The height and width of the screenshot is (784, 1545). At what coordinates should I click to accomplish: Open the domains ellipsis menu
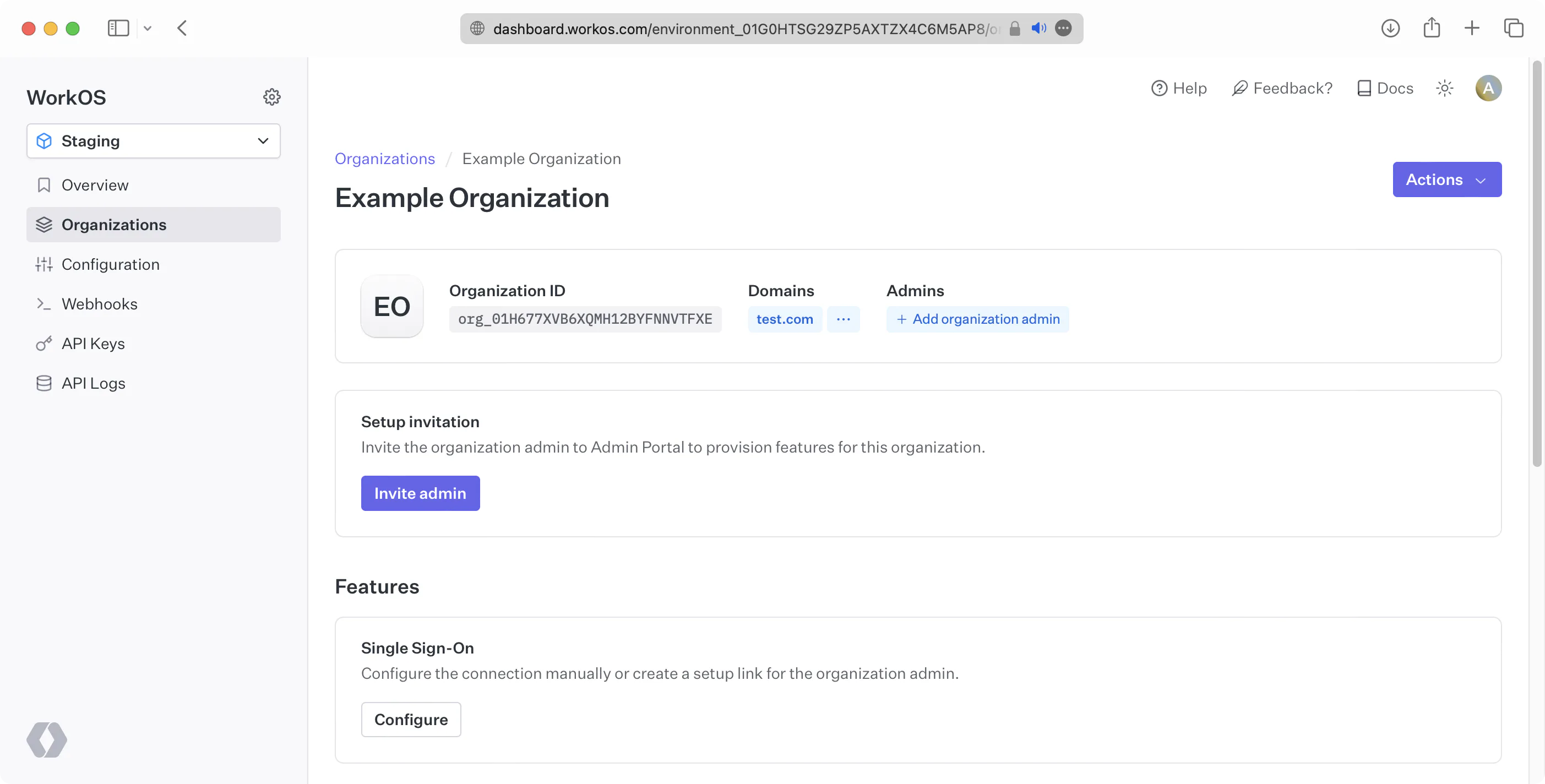(x=842, y=319)
